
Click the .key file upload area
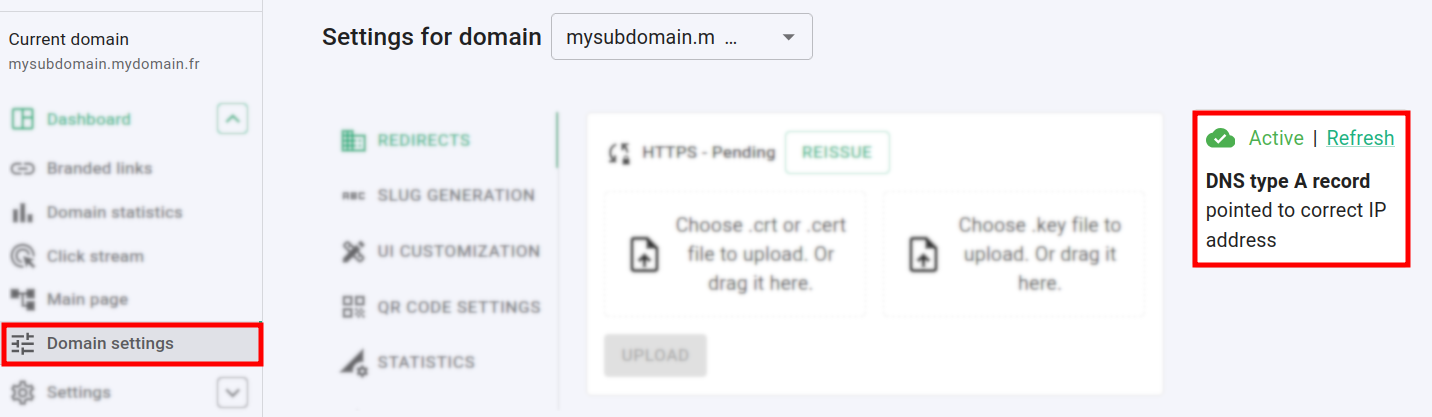pos(1013,254)
